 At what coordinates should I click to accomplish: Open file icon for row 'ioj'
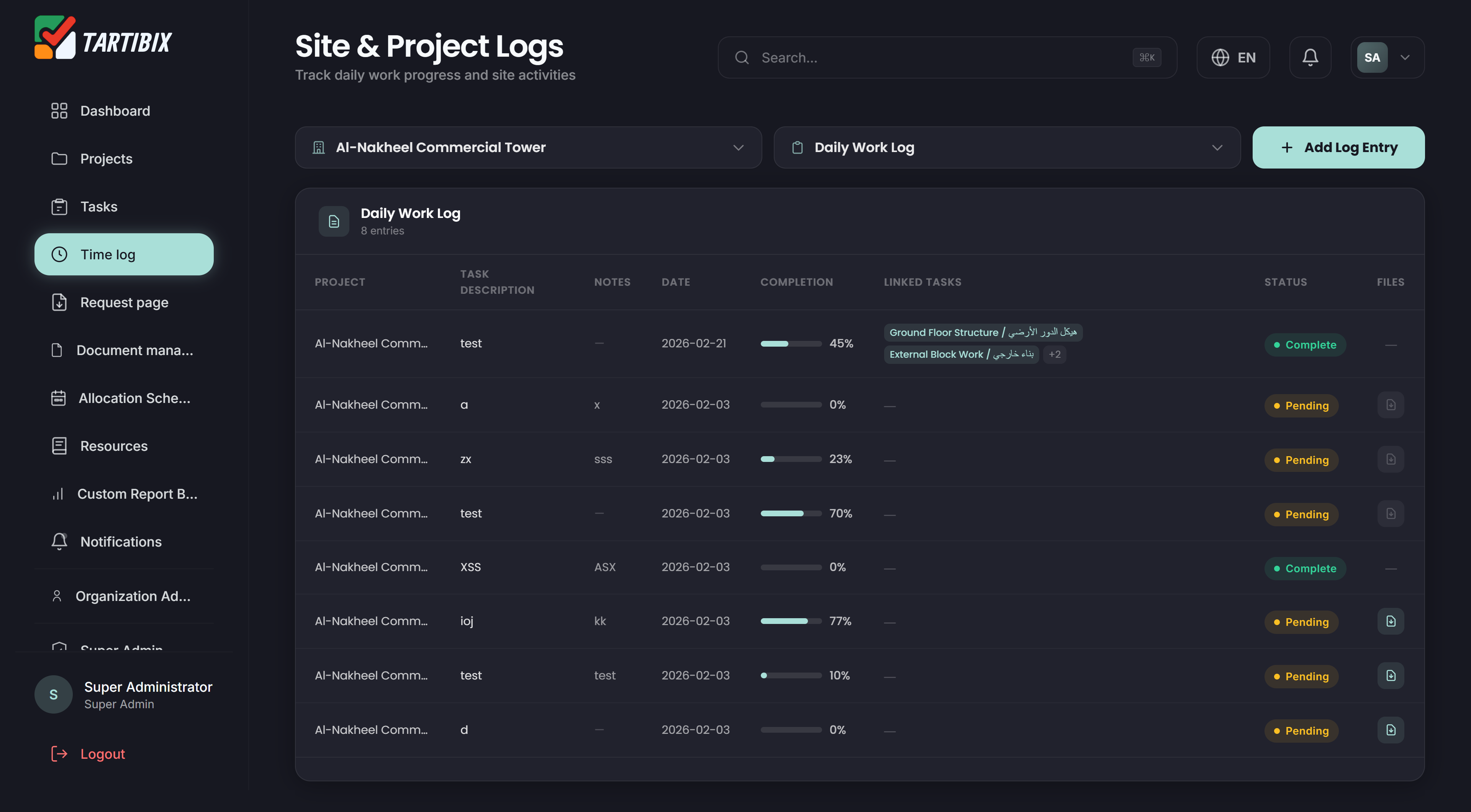[1391, 621]
